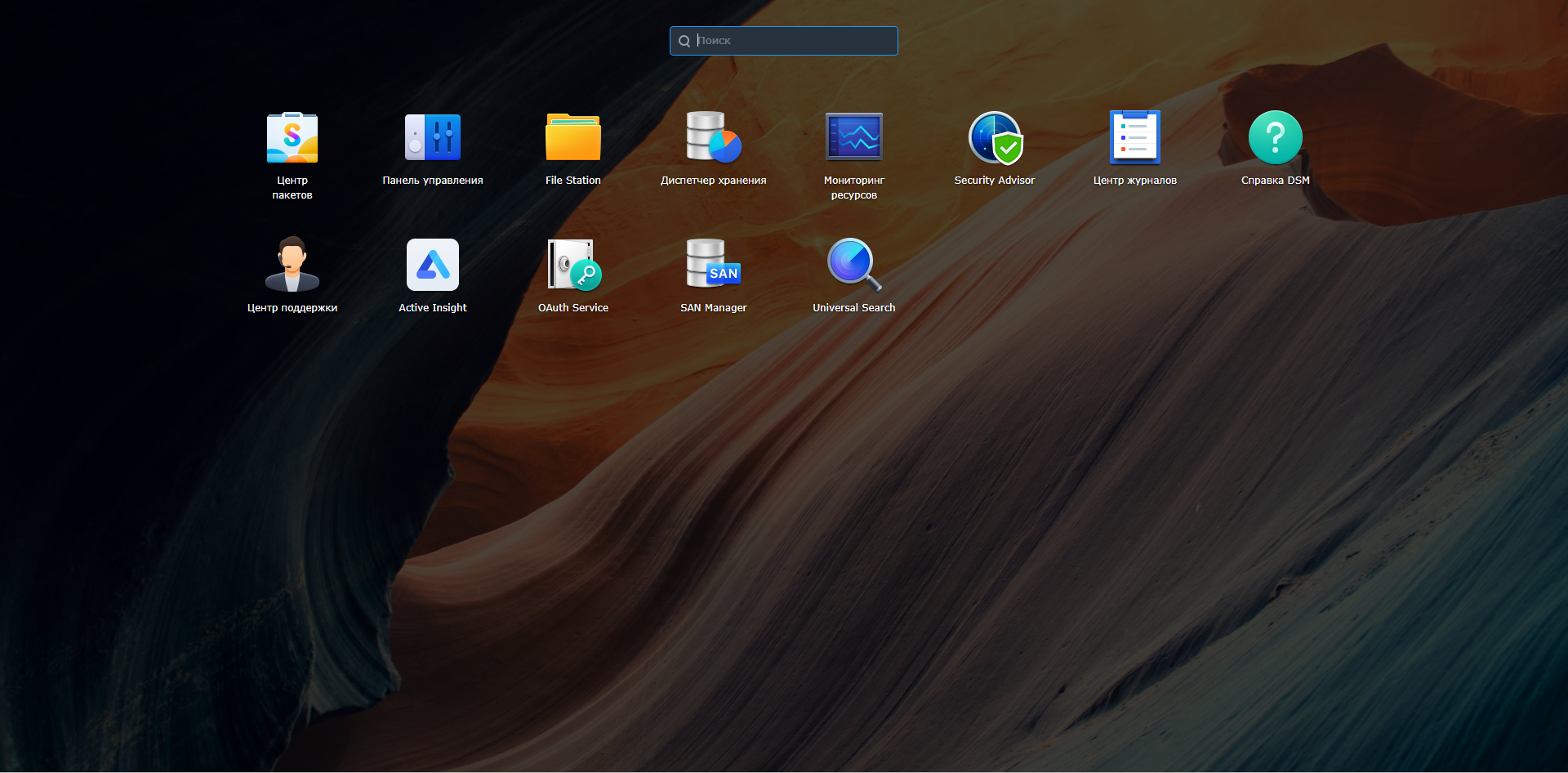Open Центр журналов app

pyautogui.click(x=1135, y=137)
